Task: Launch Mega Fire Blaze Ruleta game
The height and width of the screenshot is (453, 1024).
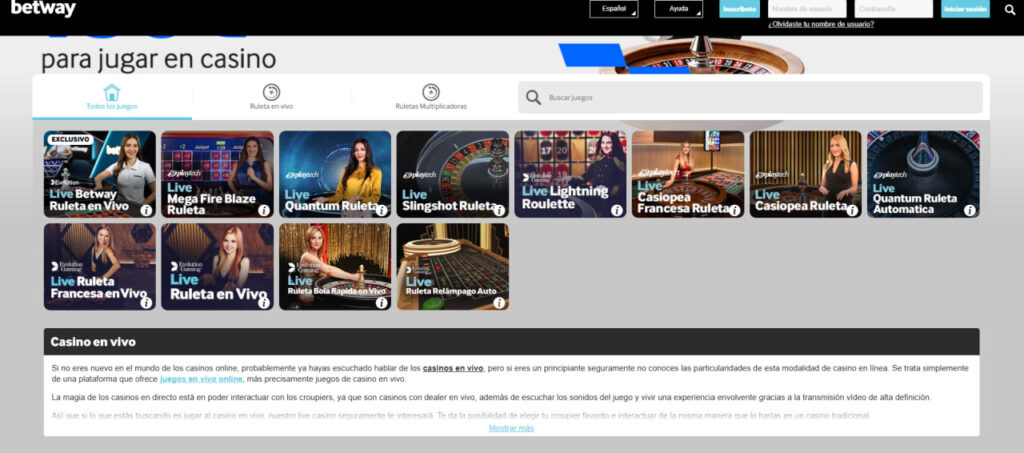Action: pyautogui.click(x=217, y=174)
